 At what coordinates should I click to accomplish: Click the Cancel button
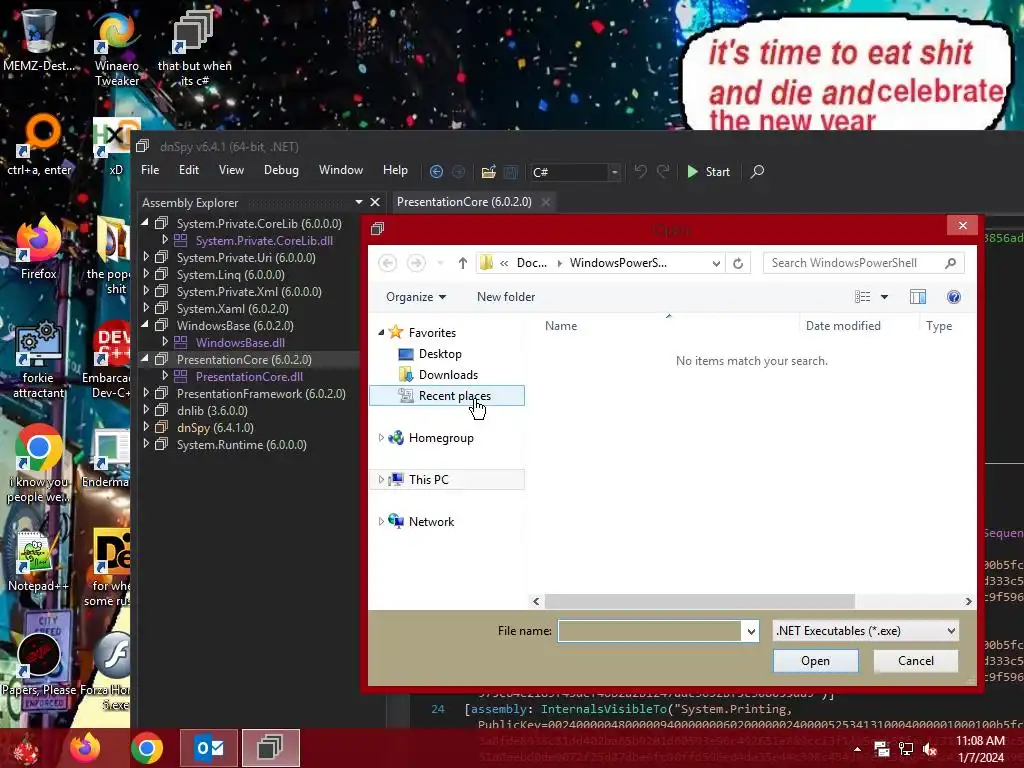pos(916,661)
